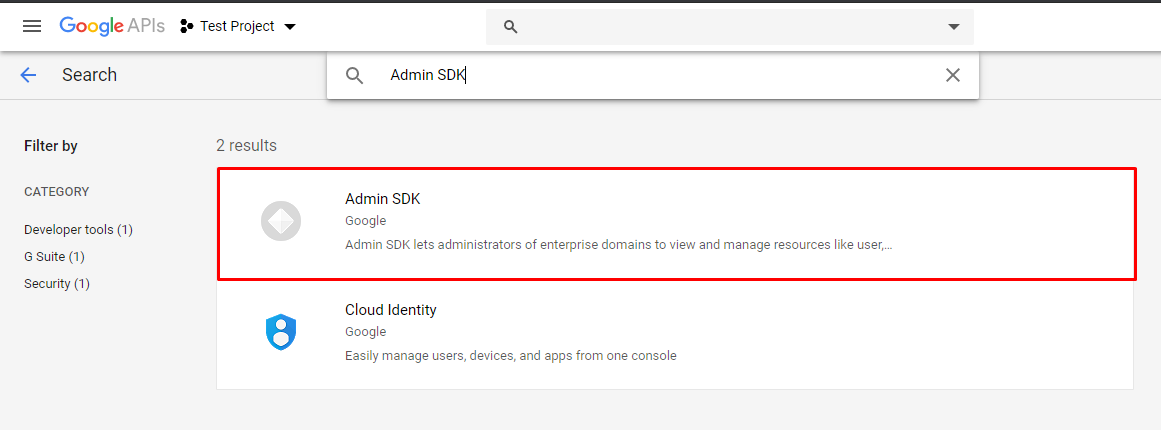The height and width of the screenshot is (430, 1161).
Task: Expand the top search bar dropdown arrow
Action: (954, 27)
